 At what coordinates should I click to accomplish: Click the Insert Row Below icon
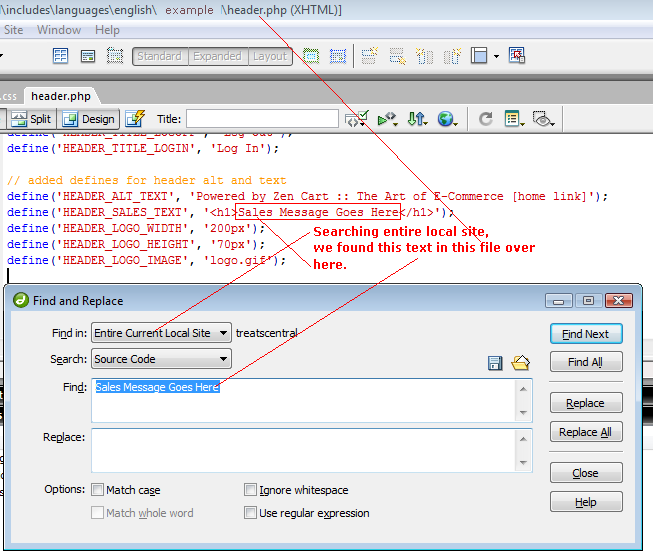397,56
